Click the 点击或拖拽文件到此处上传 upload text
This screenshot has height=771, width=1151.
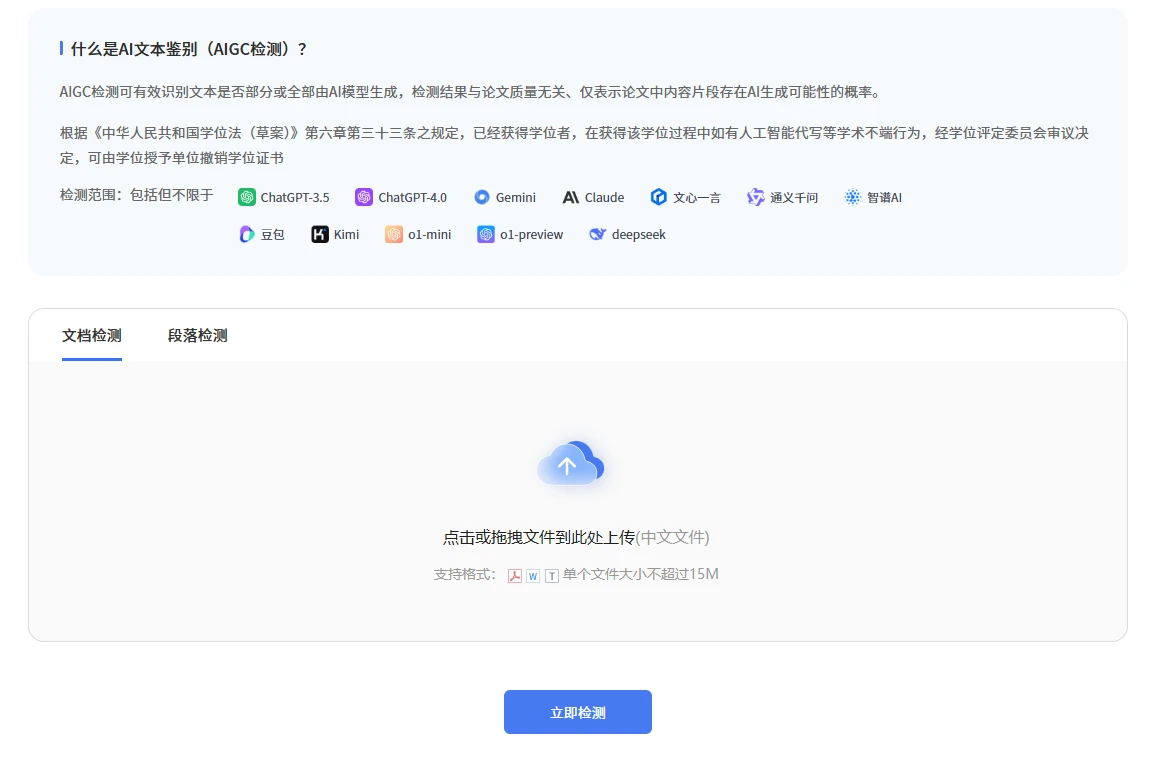coord(539,537)
